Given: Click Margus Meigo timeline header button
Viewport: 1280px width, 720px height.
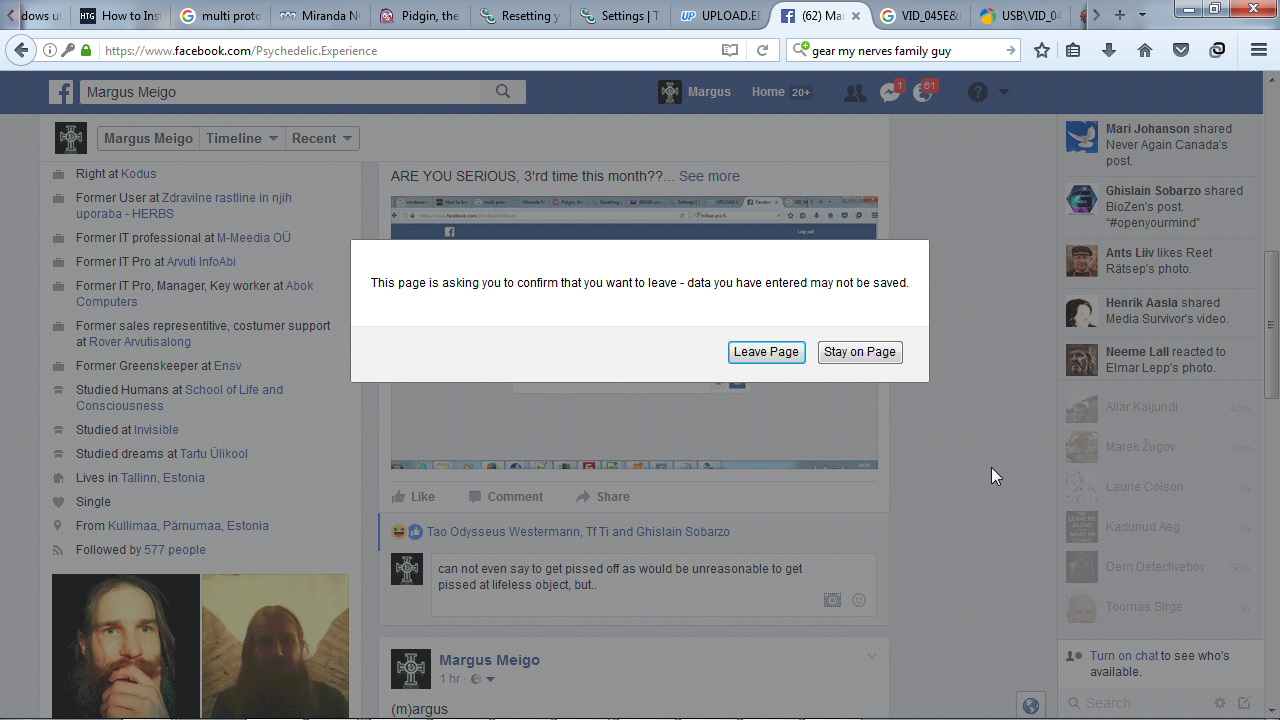Looking at the screenshot, I should (x=148, y=139).
